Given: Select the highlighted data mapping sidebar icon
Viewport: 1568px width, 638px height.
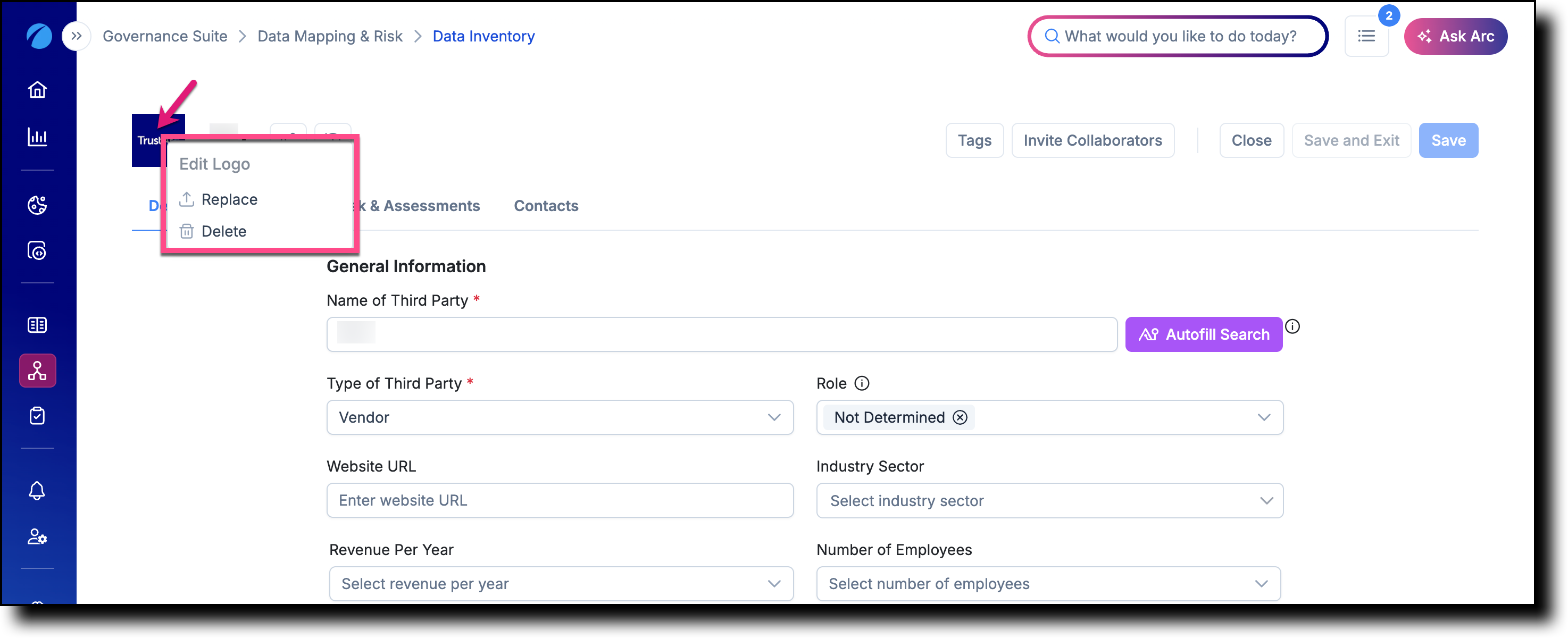Looking at the screenshot, I should (37, 371).
